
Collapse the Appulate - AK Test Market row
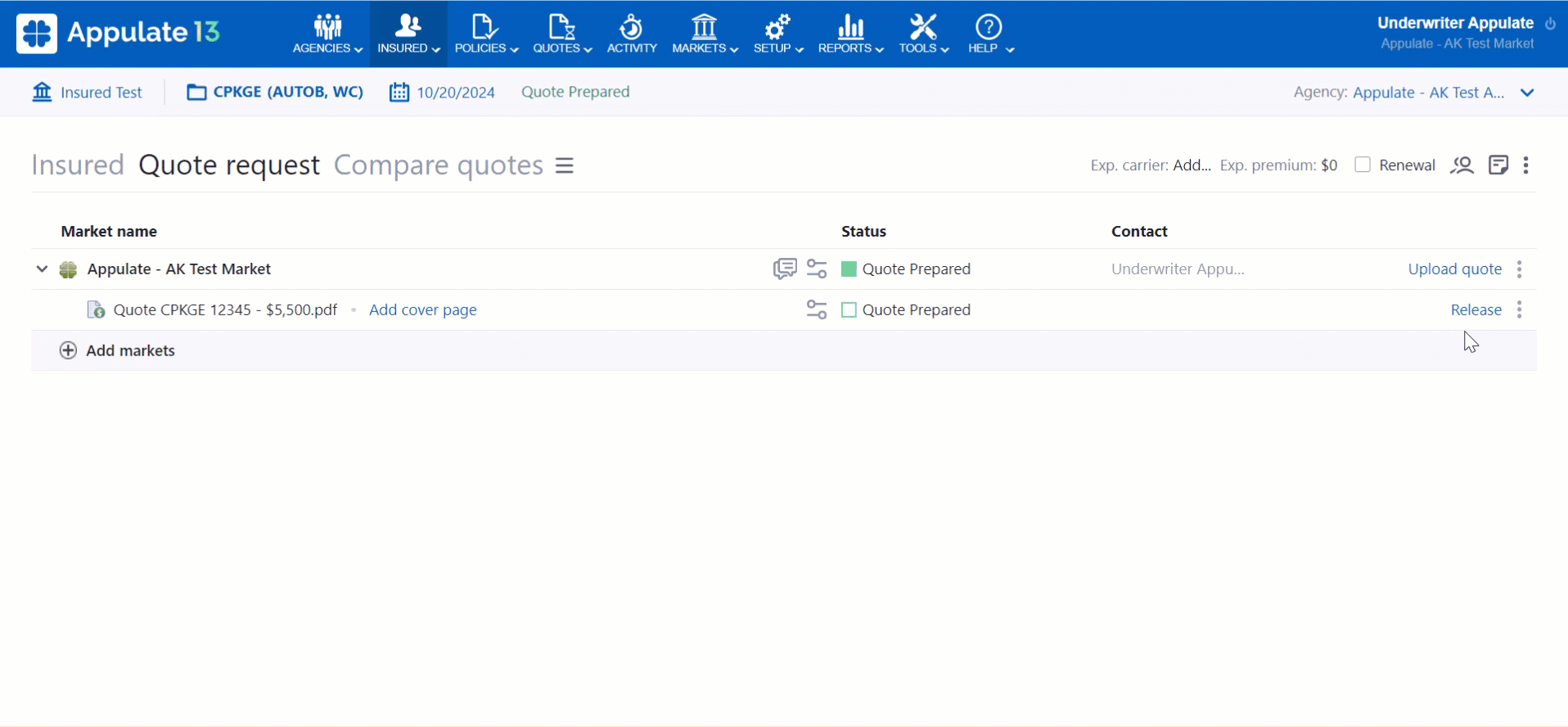pyautogui.click(x=42, y=269)
